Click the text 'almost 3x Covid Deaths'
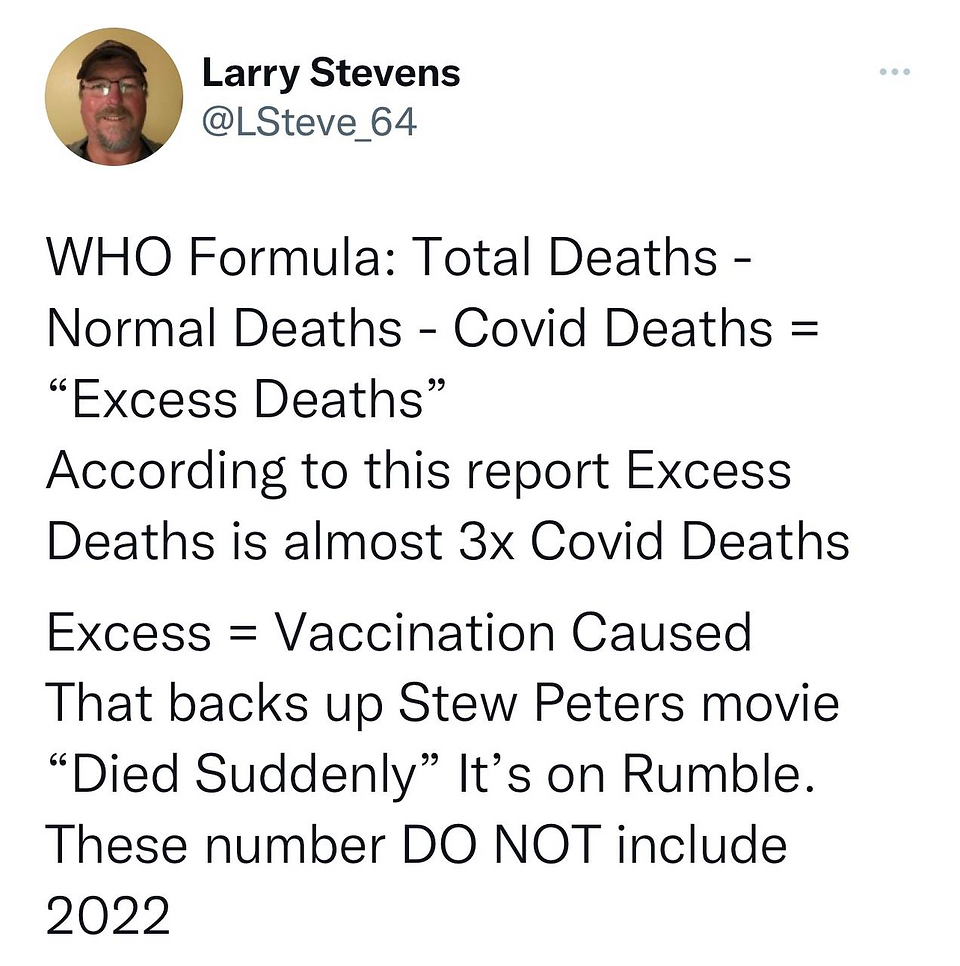The image size is (960, 966). pos(566,541)
